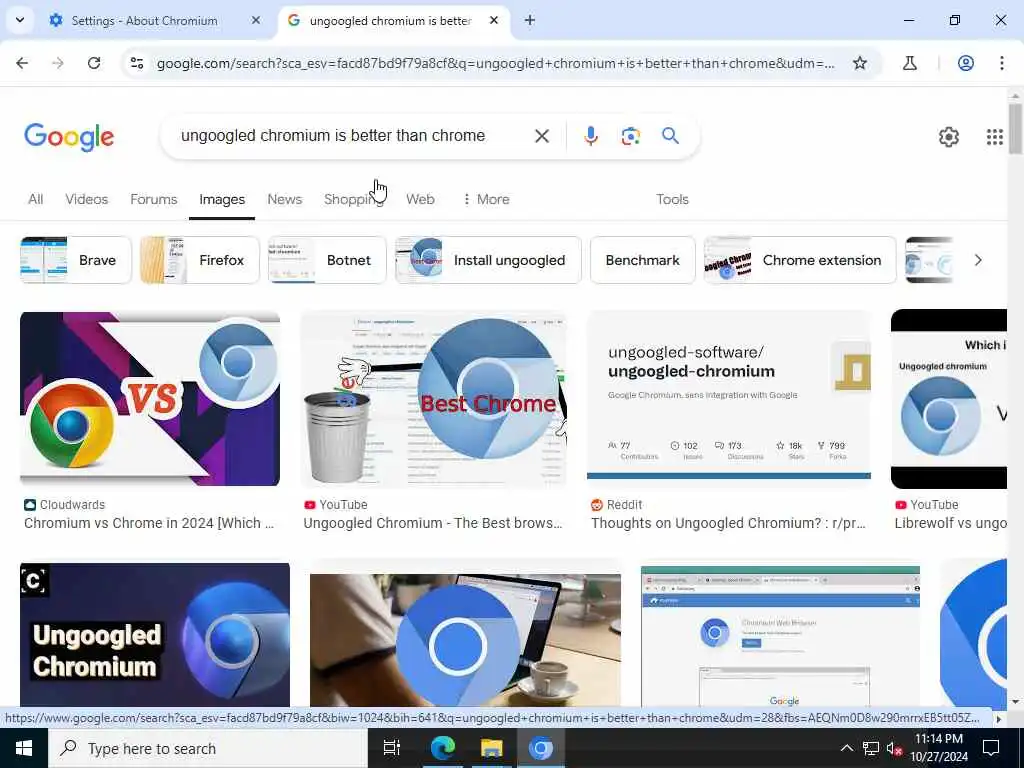1024x768 pixels.
Task: Clear the search query with X
Action: 542,136
